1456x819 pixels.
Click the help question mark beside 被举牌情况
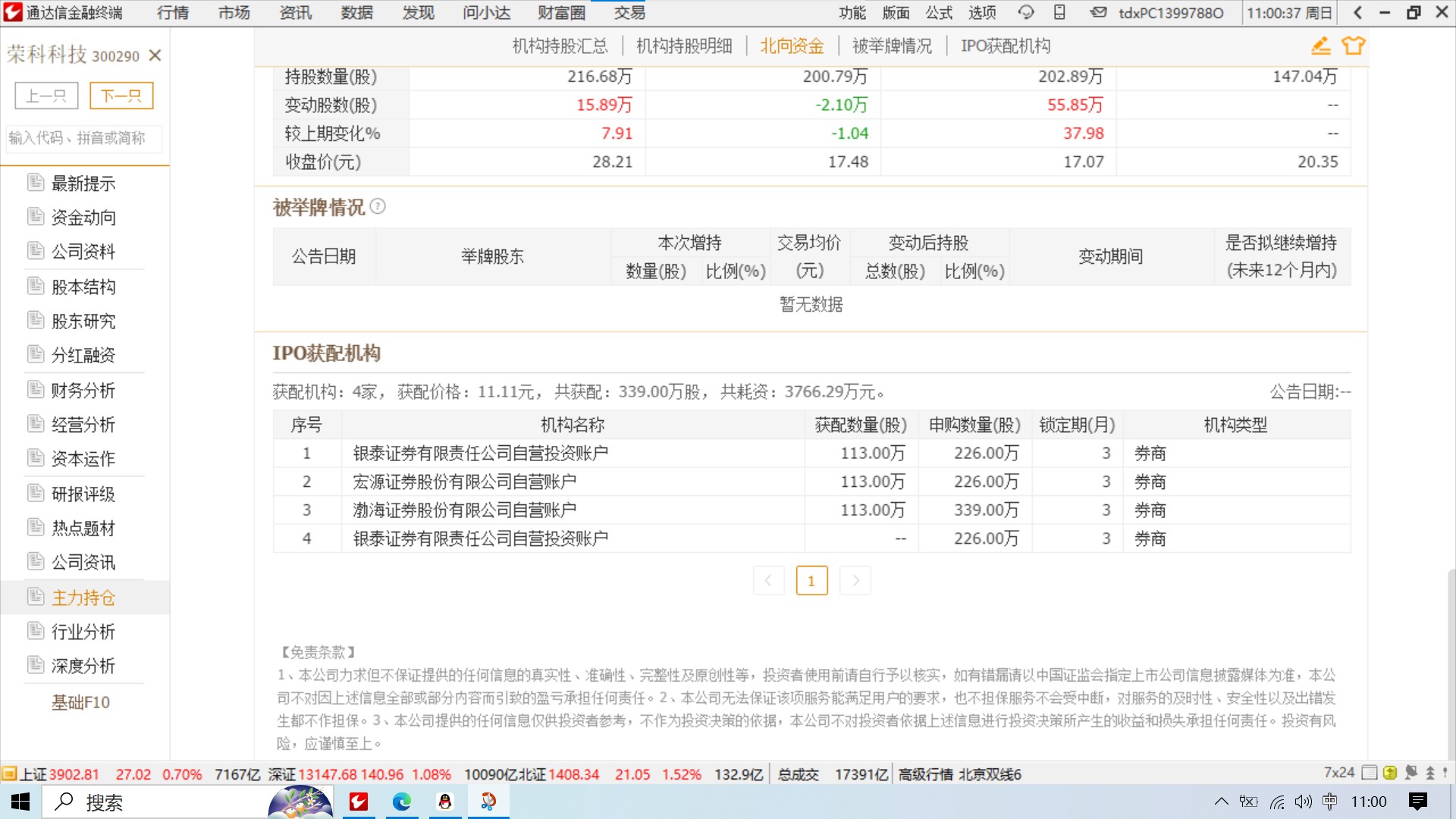click(378, 206)
